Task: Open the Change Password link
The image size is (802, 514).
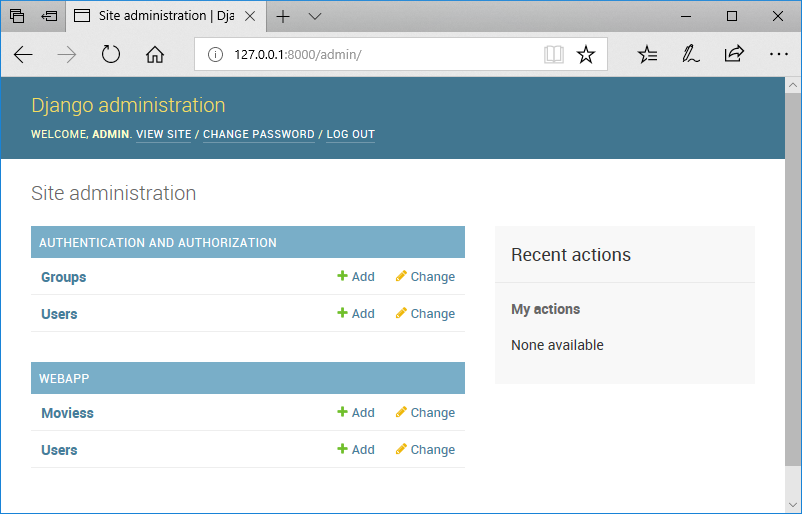Action: coord(259,134)
